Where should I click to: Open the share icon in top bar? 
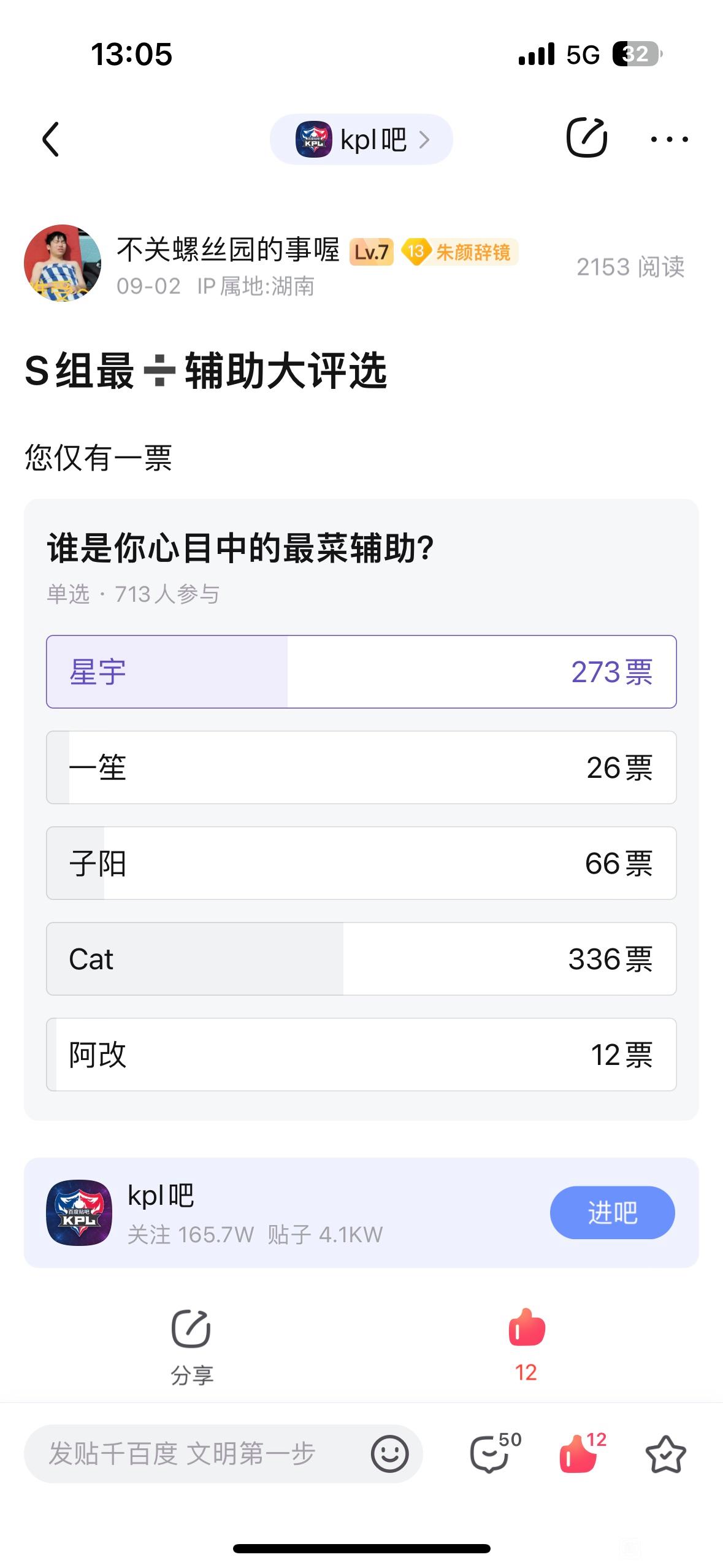tap(586, 137)
